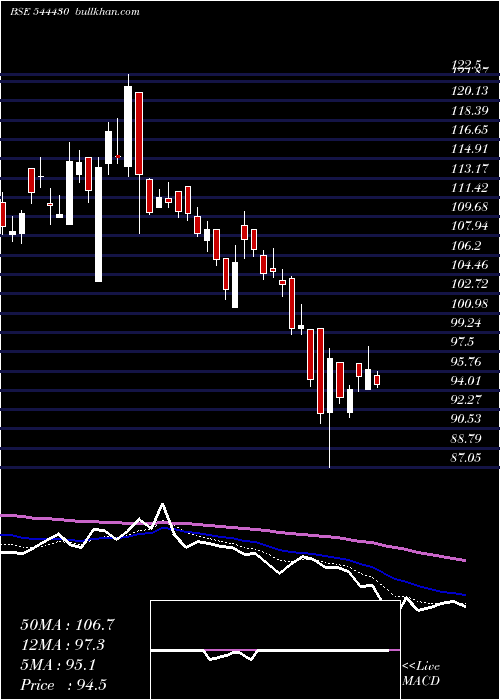Select the 97.5 price level label

(x=463, y=342)
